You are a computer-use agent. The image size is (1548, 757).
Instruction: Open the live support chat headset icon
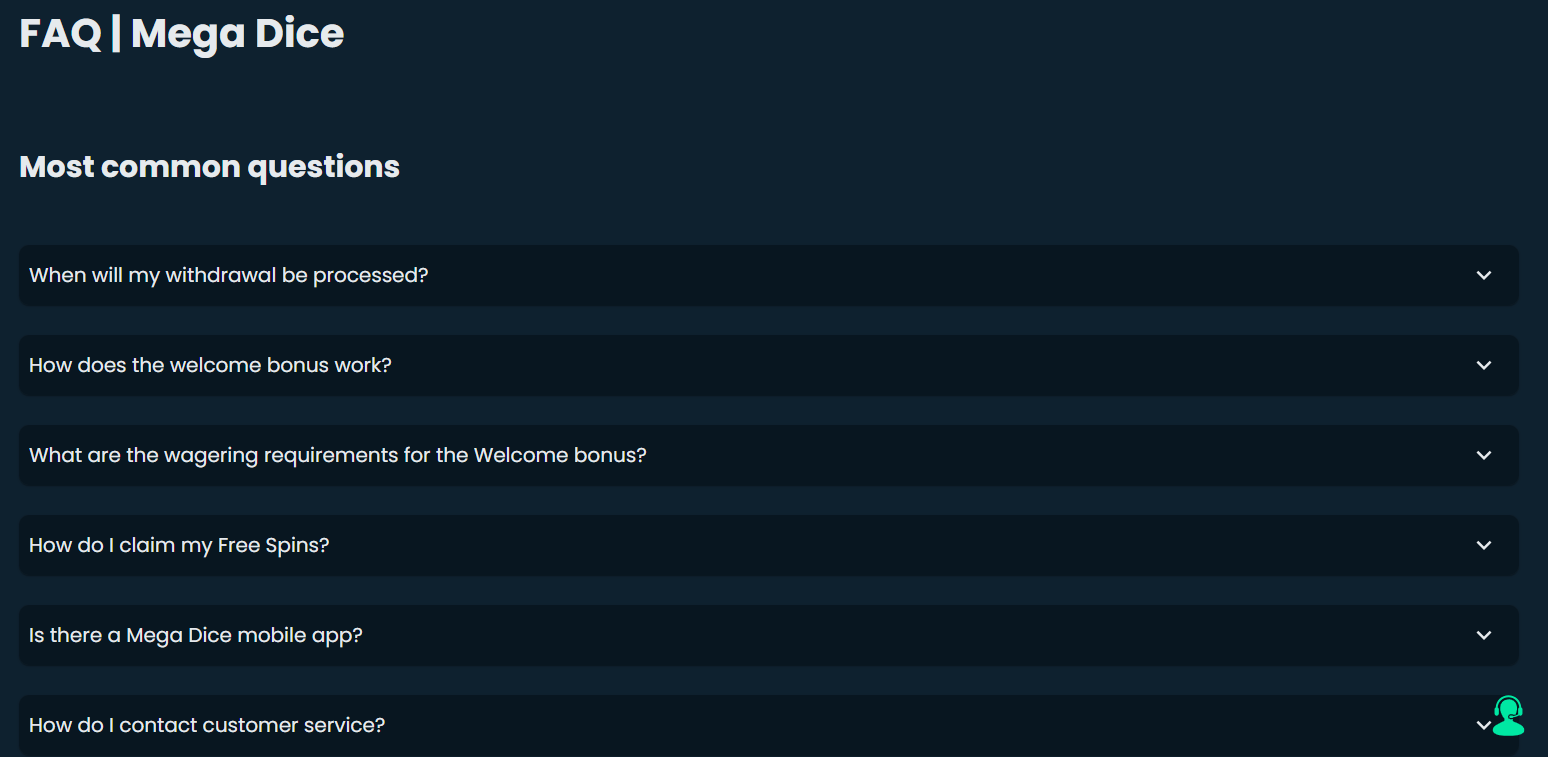tap(1508, 716)
